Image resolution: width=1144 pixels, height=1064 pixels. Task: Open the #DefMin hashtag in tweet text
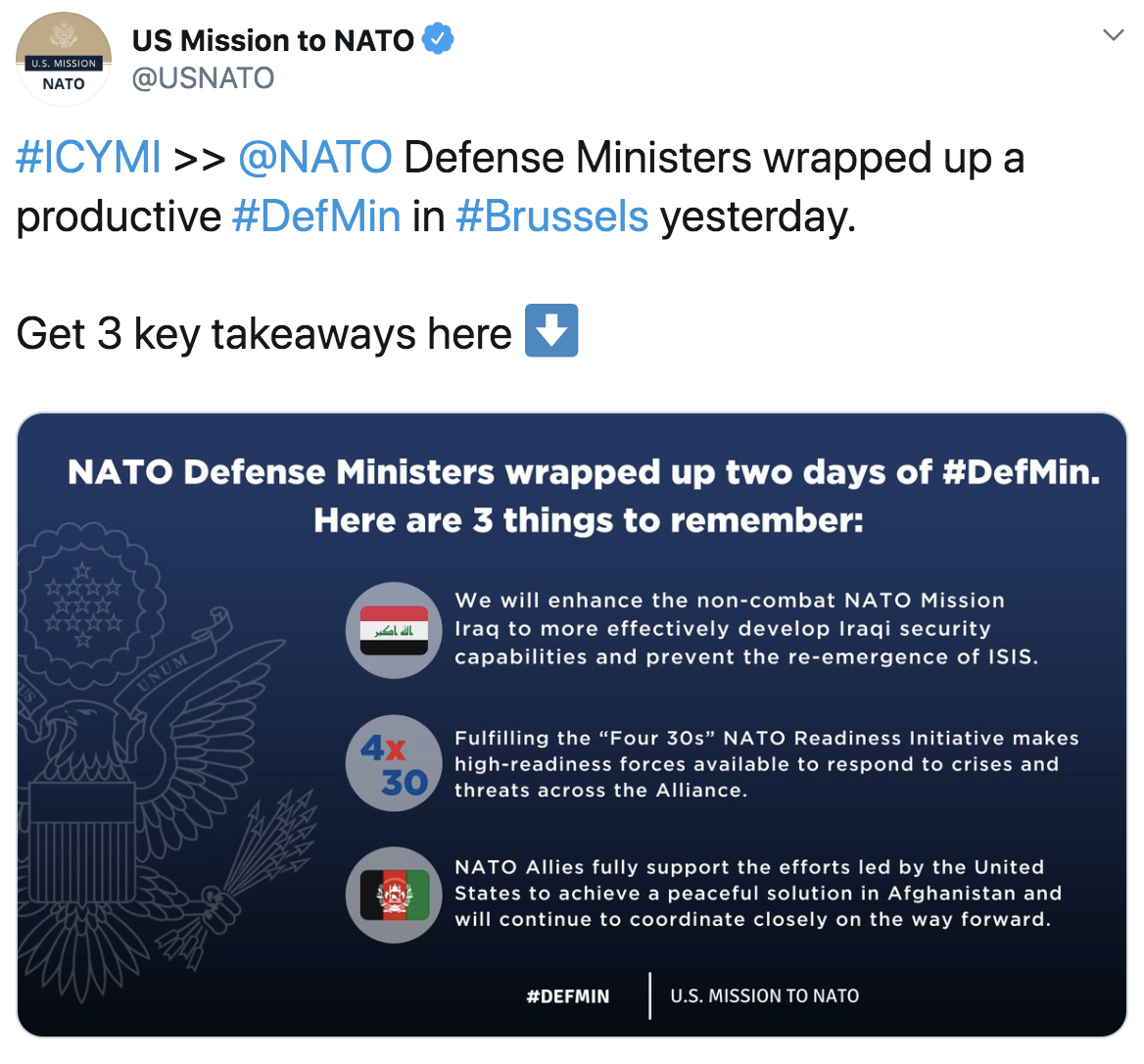point(316,217)
